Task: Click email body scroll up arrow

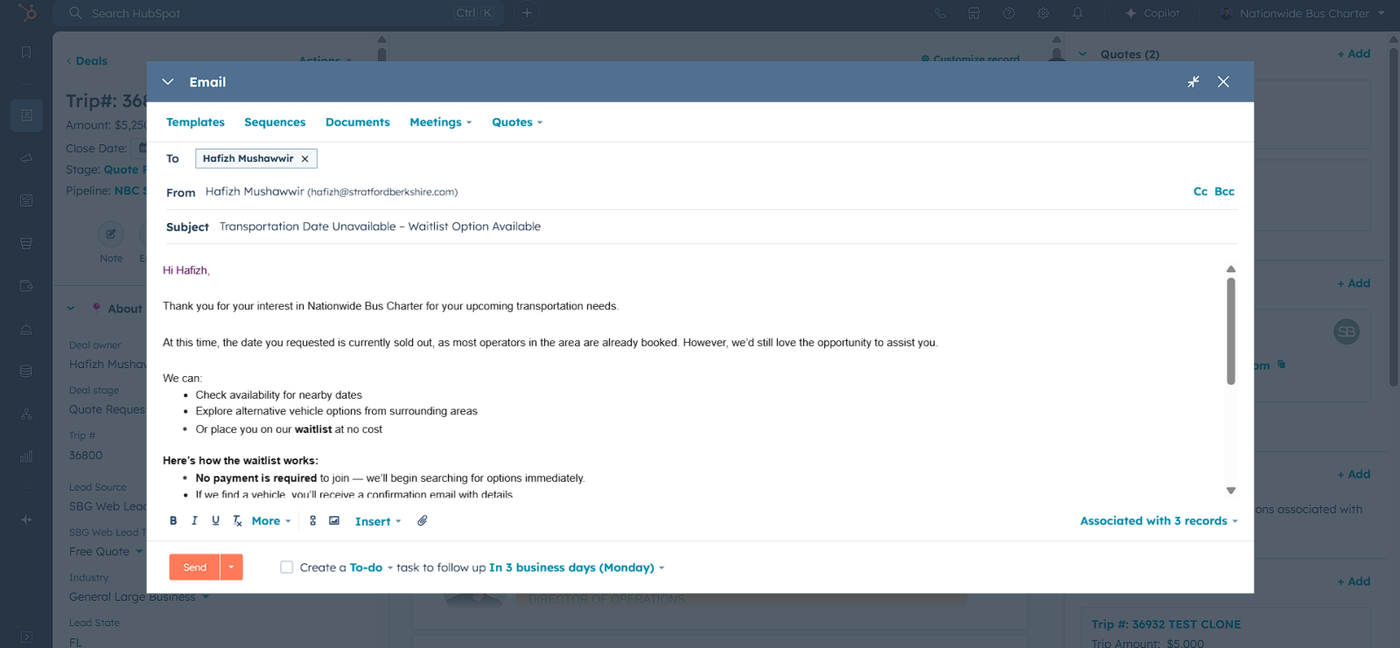Action: 1231,269
